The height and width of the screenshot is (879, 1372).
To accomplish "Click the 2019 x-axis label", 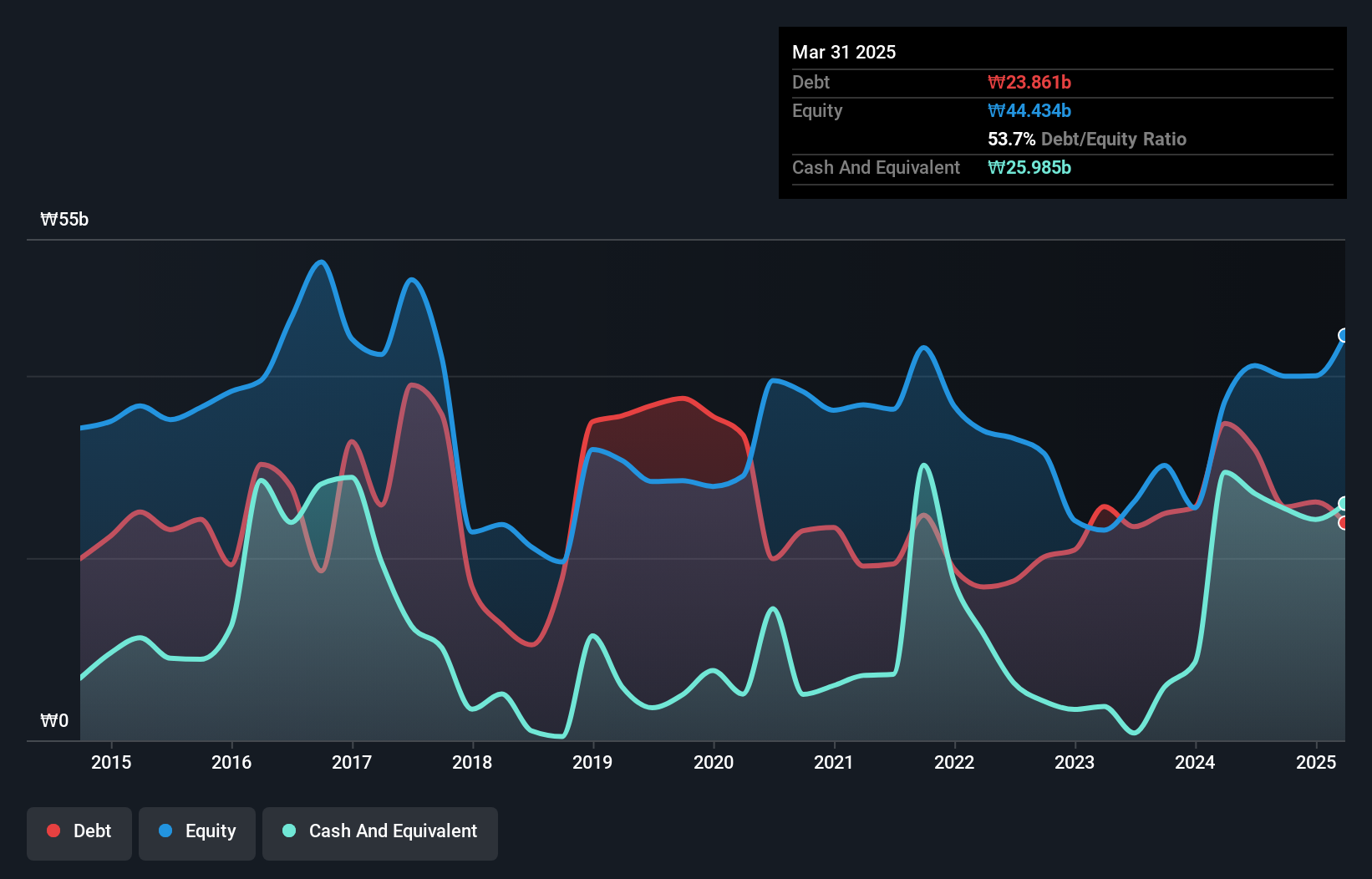I will 592,762.
